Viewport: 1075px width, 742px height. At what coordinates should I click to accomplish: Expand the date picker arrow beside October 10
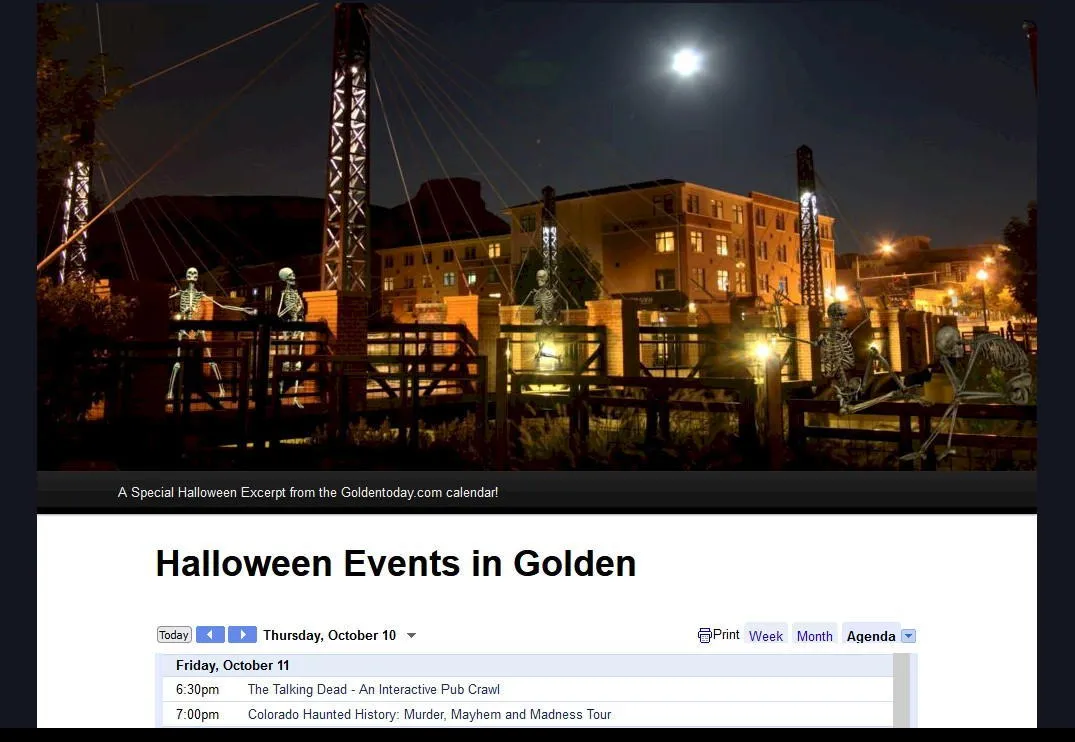[x=411, y=636]
